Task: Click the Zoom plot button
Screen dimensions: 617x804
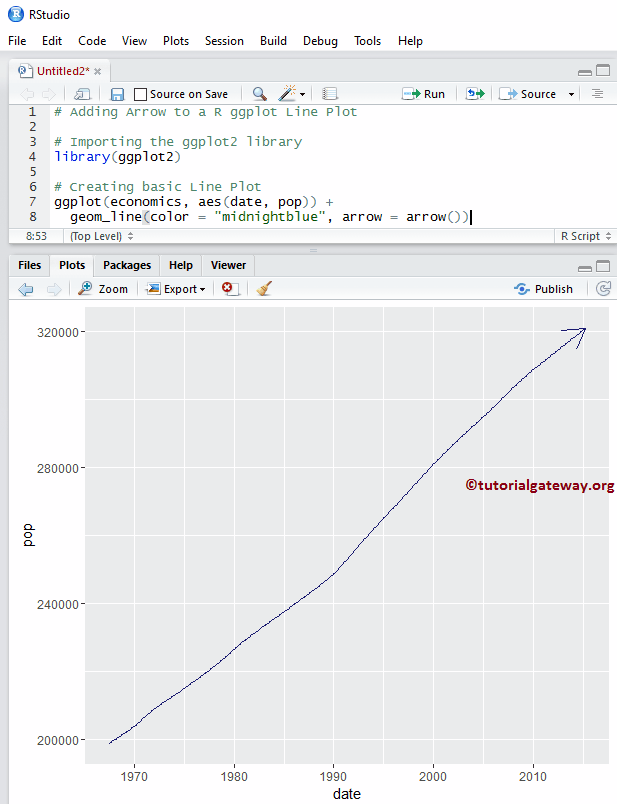Action: 103,289
